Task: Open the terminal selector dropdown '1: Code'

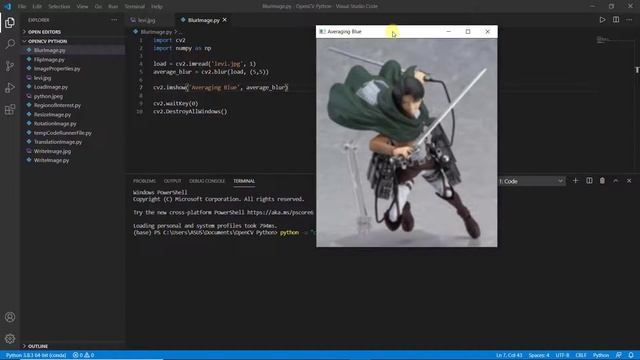Action: [x=531, y=181]
